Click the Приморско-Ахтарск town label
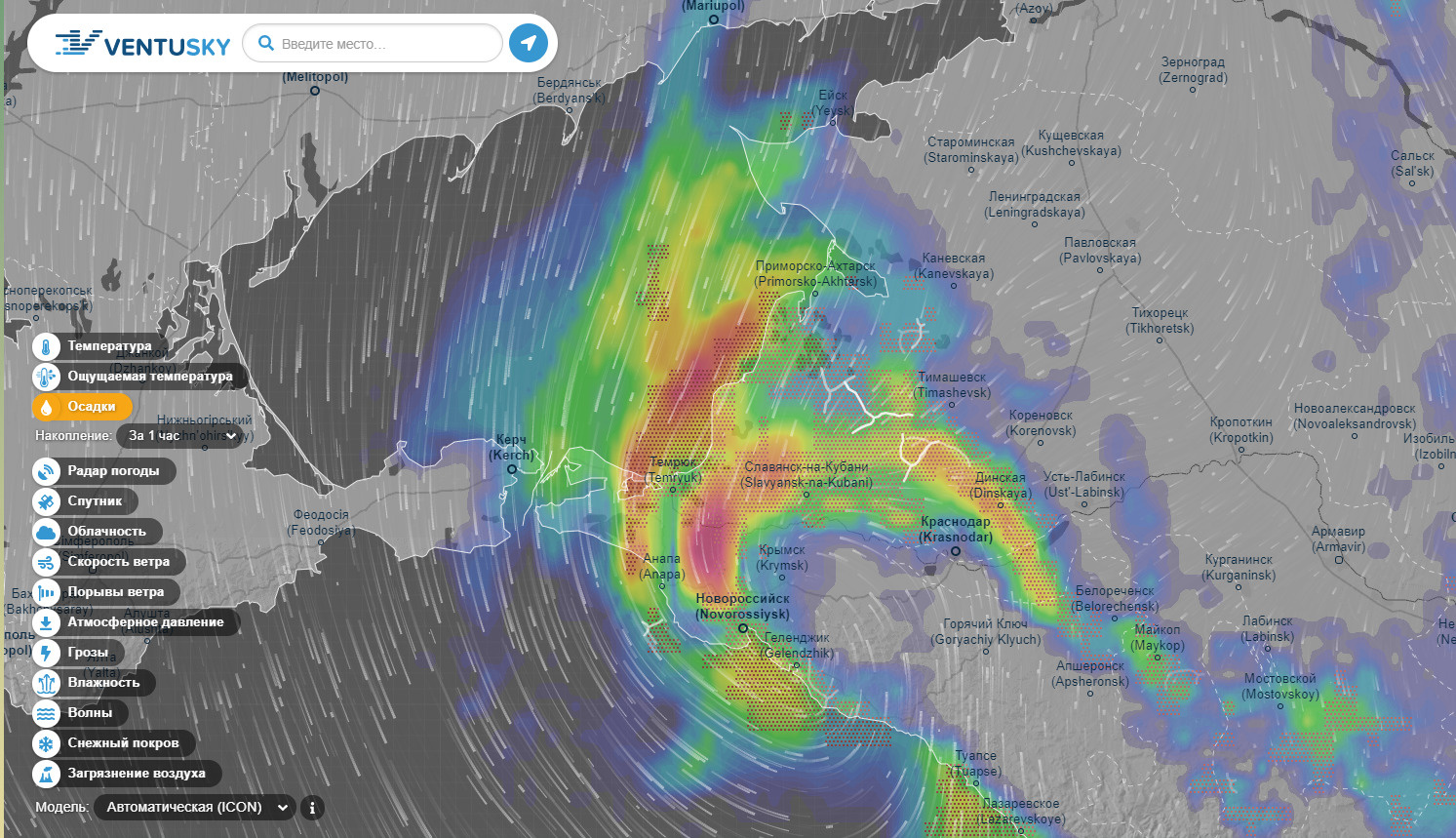The image size is (1456, 838). pyautogui.click(x=815, y=273)
